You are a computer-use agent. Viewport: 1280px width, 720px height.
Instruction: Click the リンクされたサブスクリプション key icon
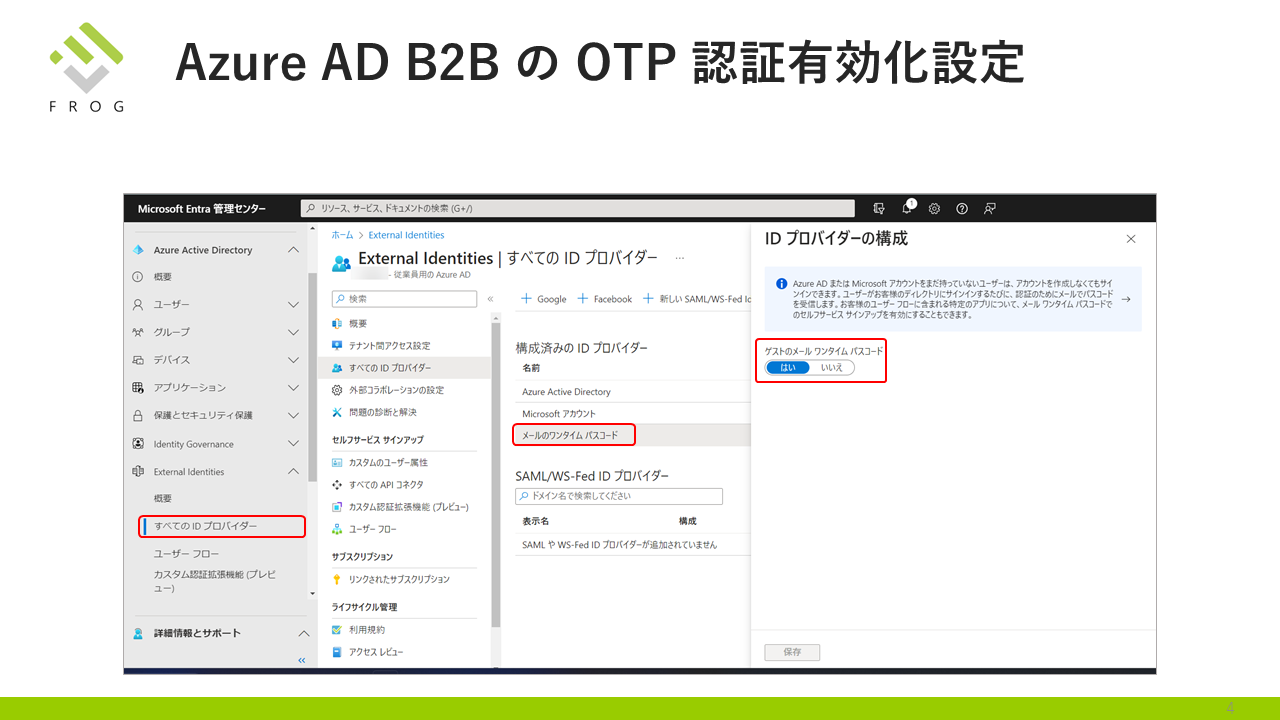pyautogui.click(x=337, y=580)
